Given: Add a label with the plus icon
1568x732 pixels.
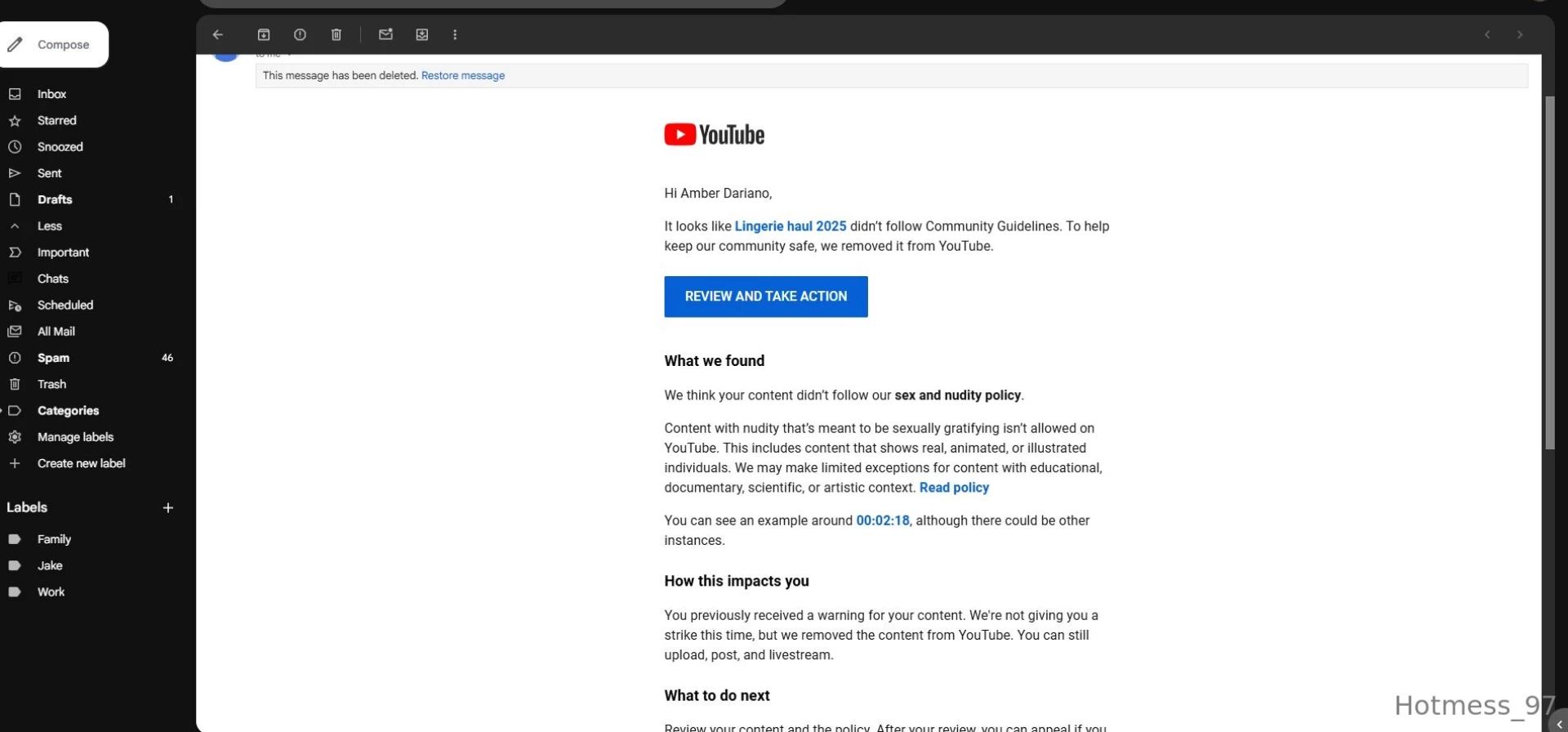Looking at the screenshot, I should pyautogui.click(x=167, y=507).
